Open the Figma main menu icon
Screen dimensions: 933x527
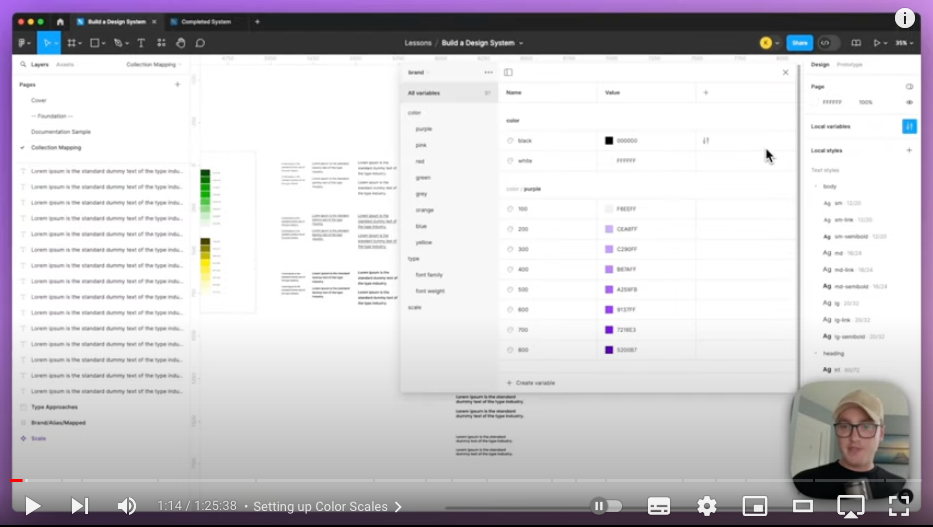[23, 43]
